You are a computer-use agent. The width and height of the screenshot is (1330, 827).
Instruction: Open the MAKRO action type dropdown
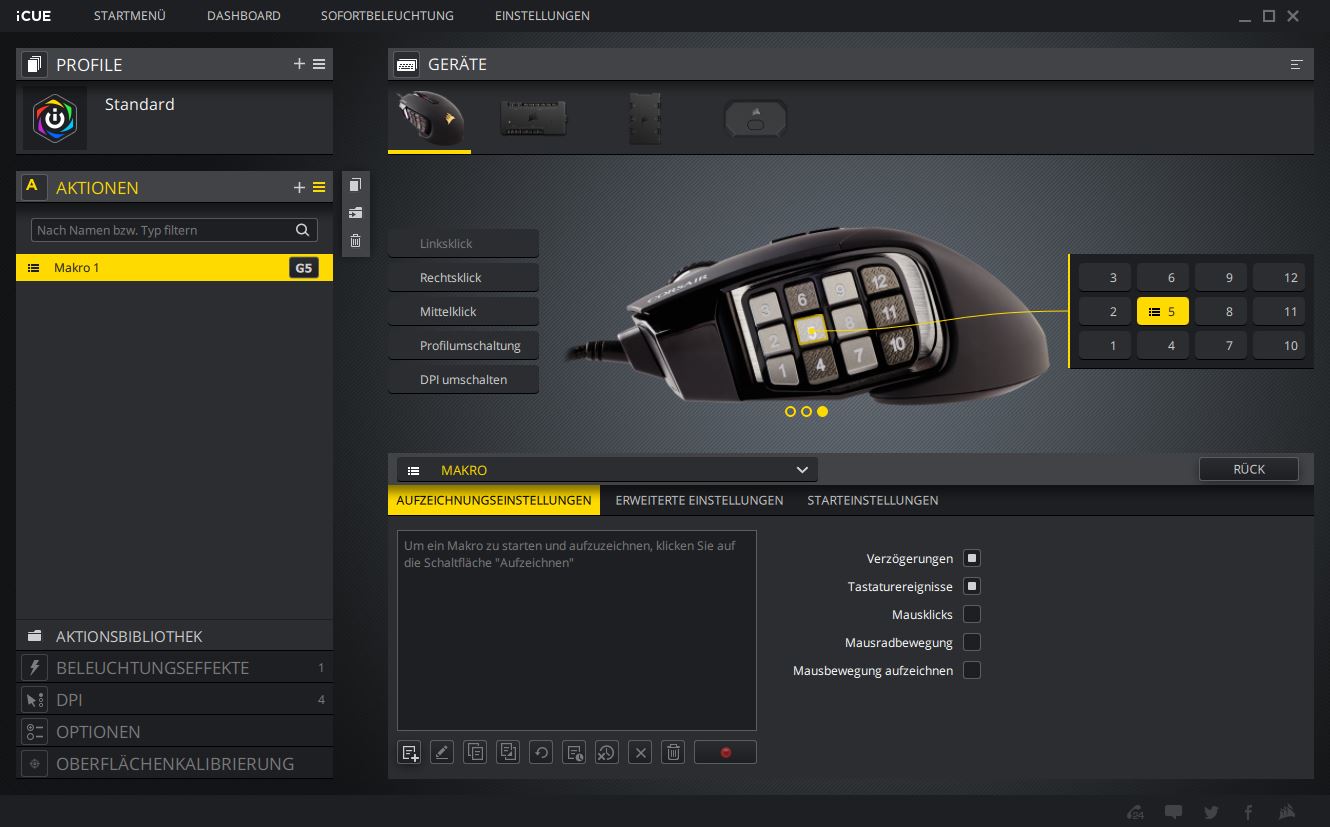tap(607, 470)
